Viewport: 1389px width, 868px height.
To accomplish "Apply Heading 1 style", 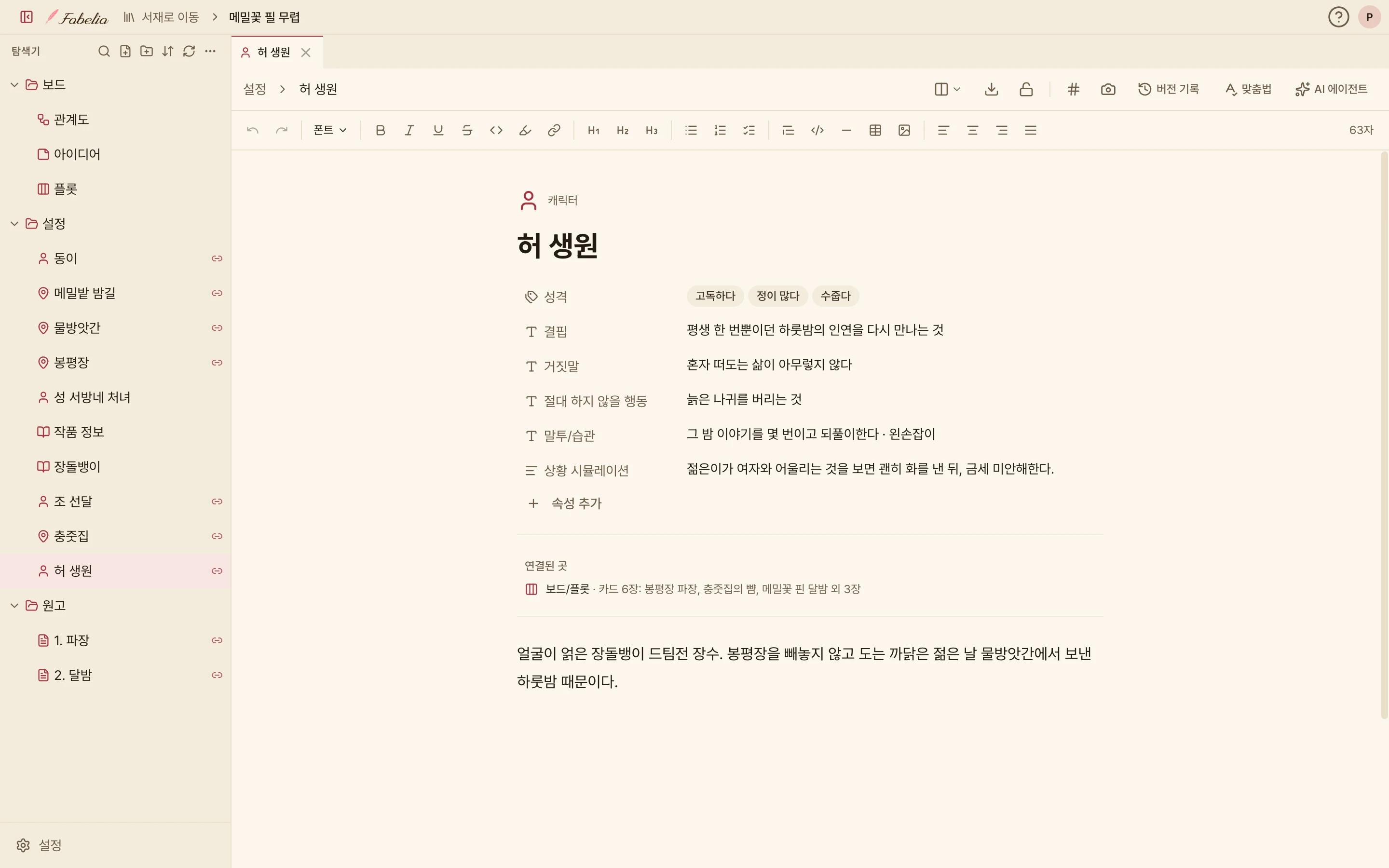I will (x=594, y=130).
